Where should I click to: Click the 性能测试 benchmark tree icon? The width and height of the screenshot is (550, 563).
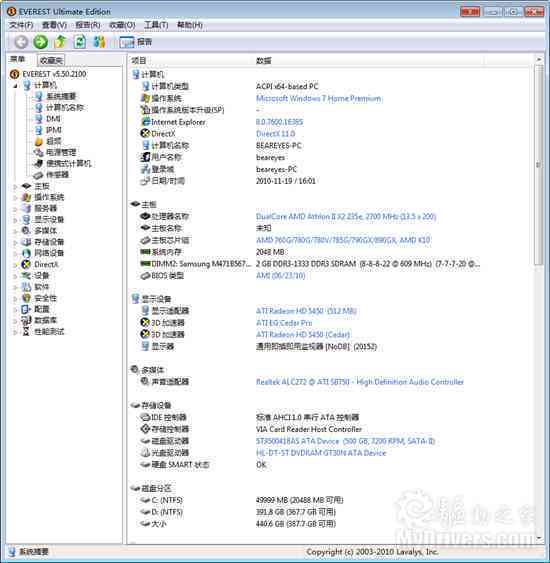tap(26, 332)
